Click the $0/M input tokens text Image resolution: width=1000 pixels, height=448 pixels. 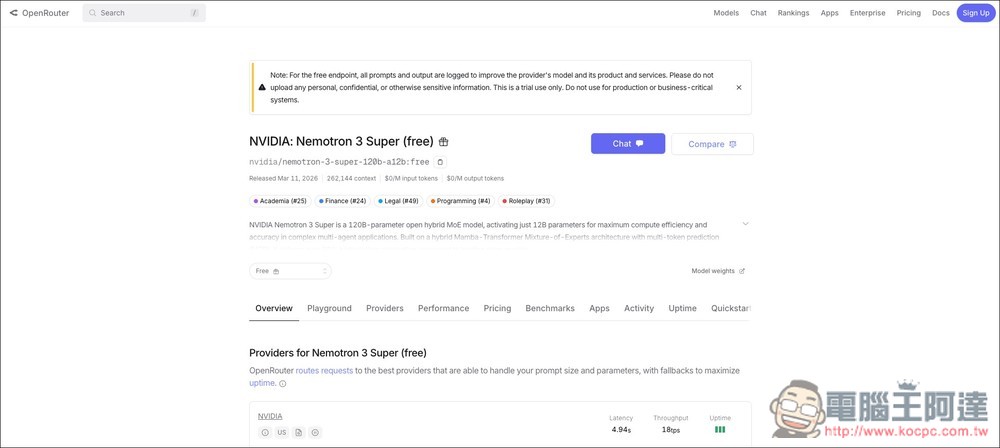(x=411, y=179)
